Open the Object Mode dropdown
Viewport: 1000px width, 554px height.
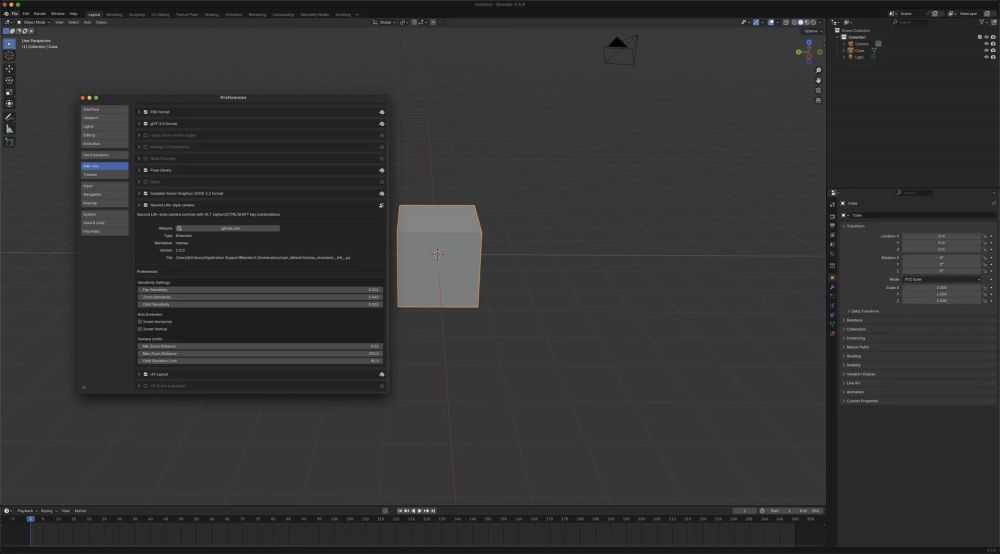(33, 22)
